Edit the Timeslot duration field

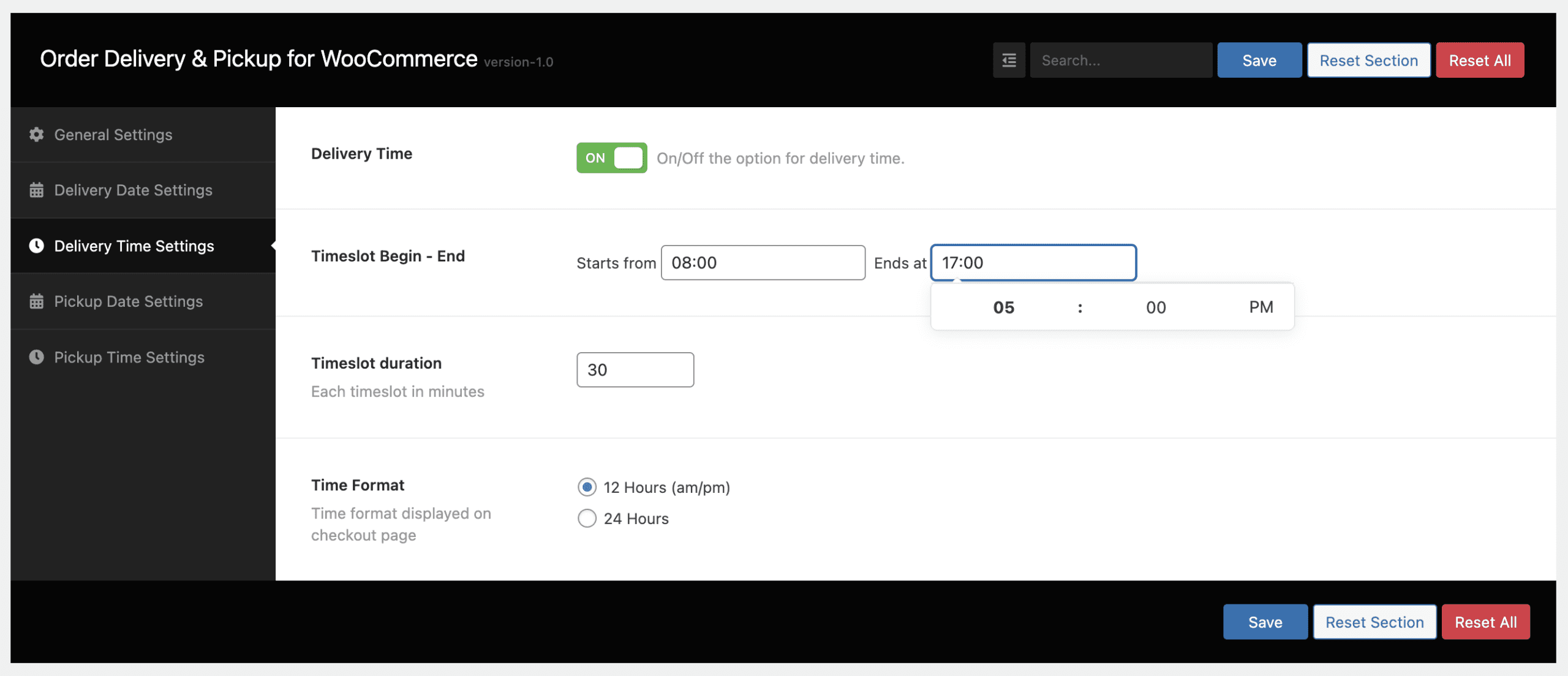[x=635, y=369]
